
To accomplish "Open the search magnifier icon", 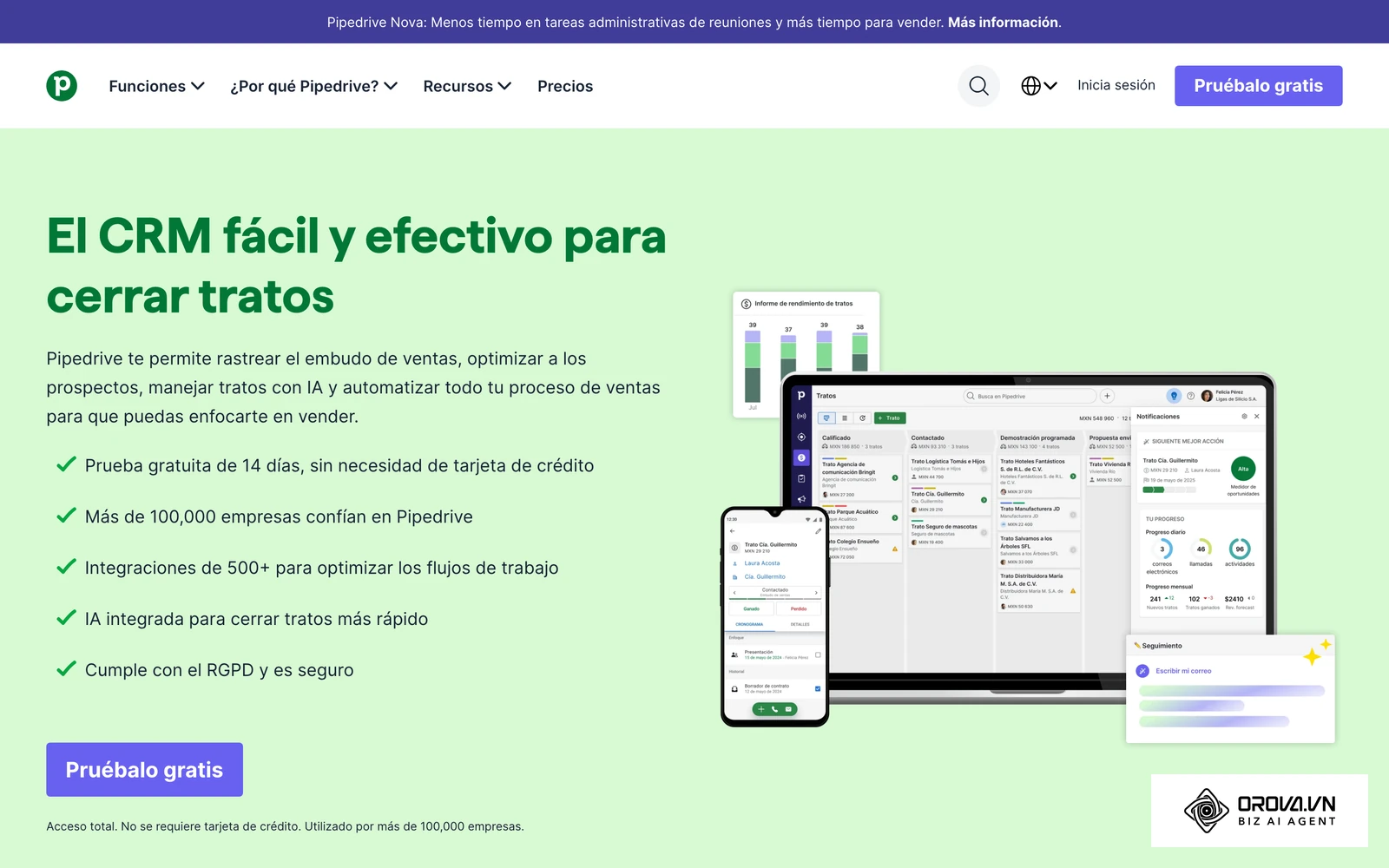I will [x=978, y=86].
